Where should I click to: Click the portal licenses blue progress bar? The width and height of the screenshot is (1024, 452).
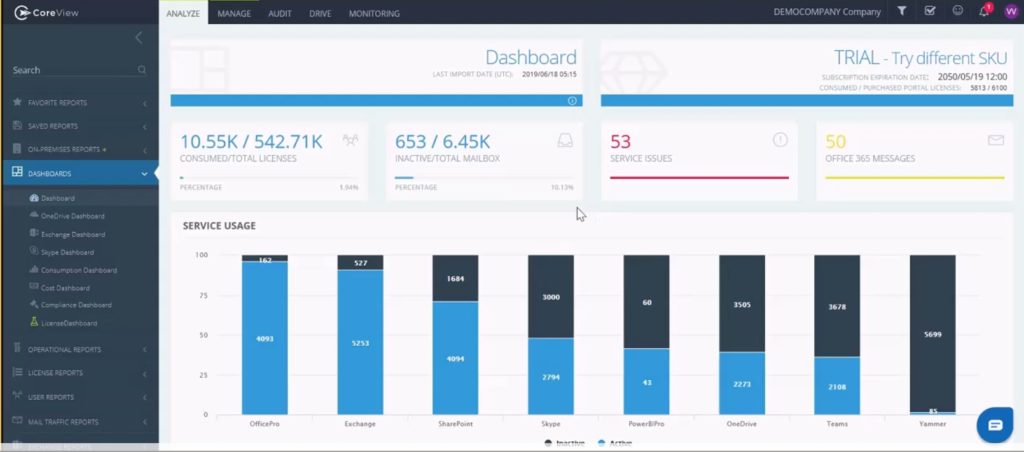pyautogui.click(x=807, y=101)
